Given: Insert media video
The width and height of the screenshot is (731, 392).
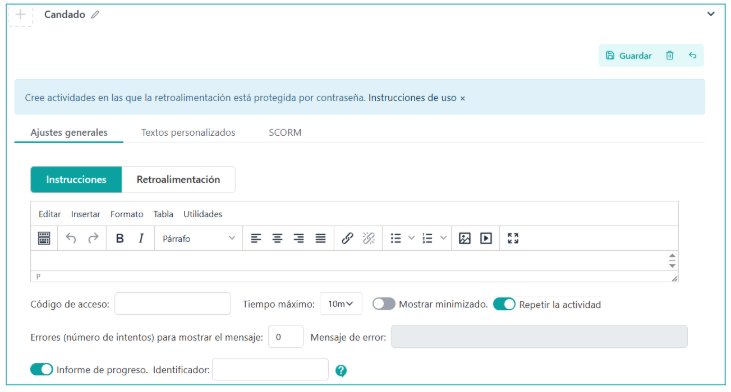Looking at the screenshot, I should tap(486, 238).
